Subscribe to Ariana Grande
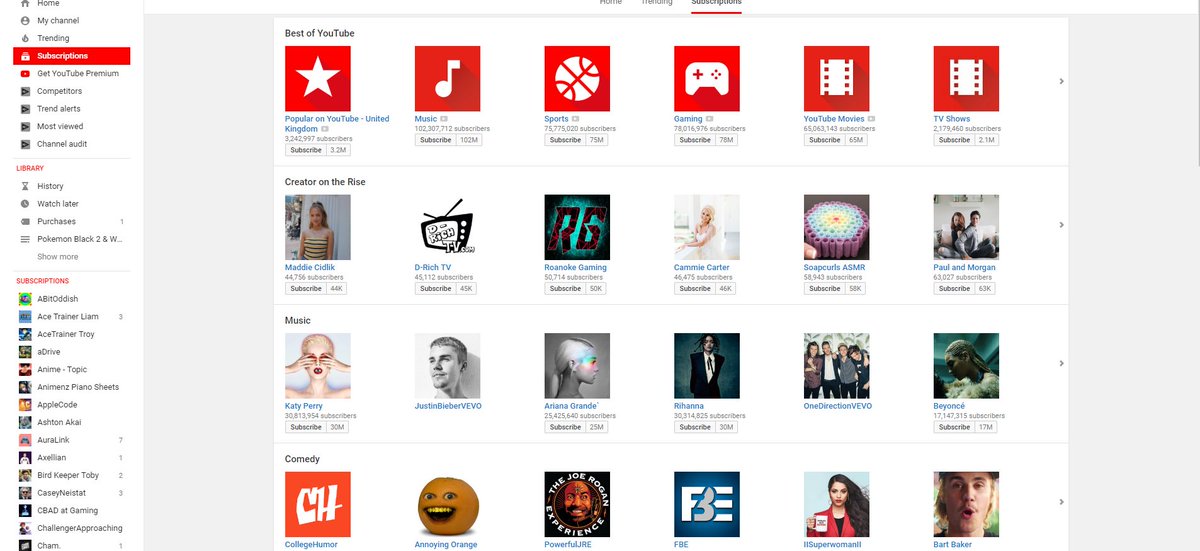This screenshot has height=551, width=1200. pyautogui.click(x=565, y=427)
